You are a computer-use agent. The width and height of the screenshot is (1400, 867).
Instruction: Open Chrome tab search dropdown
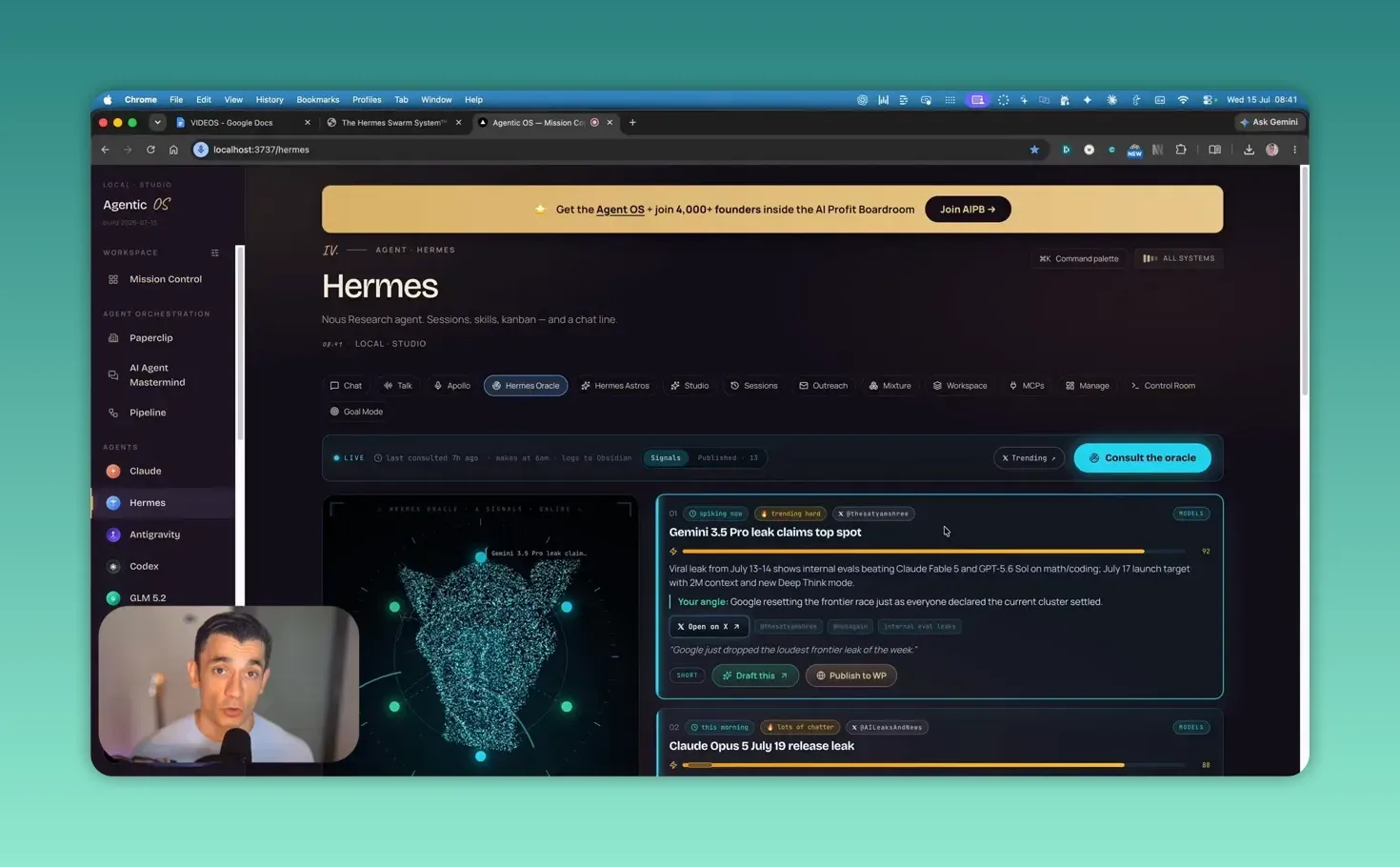click(157, 122)
